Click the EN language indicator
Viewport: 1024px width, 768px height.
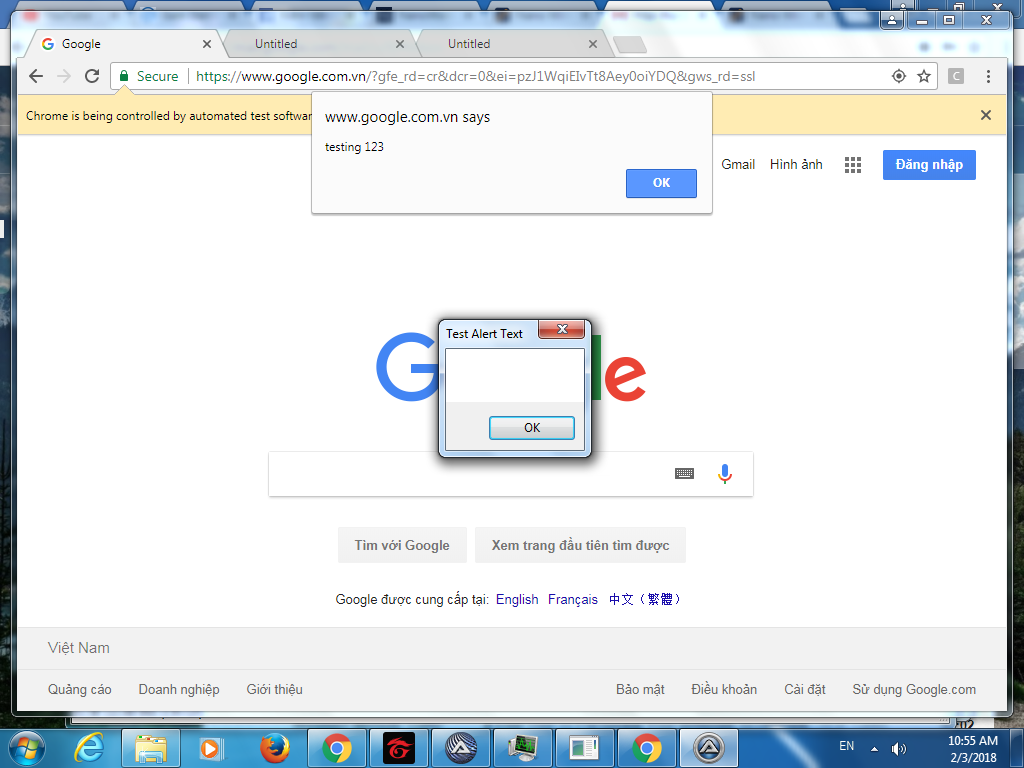click(x=846, y=746)
